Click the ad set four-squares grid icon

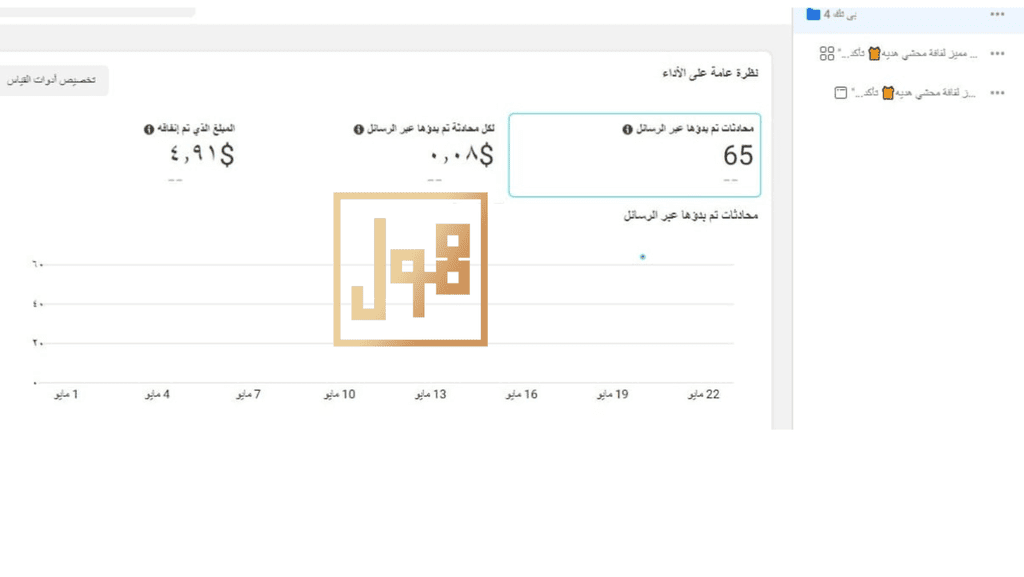click(x=827, y=54)
